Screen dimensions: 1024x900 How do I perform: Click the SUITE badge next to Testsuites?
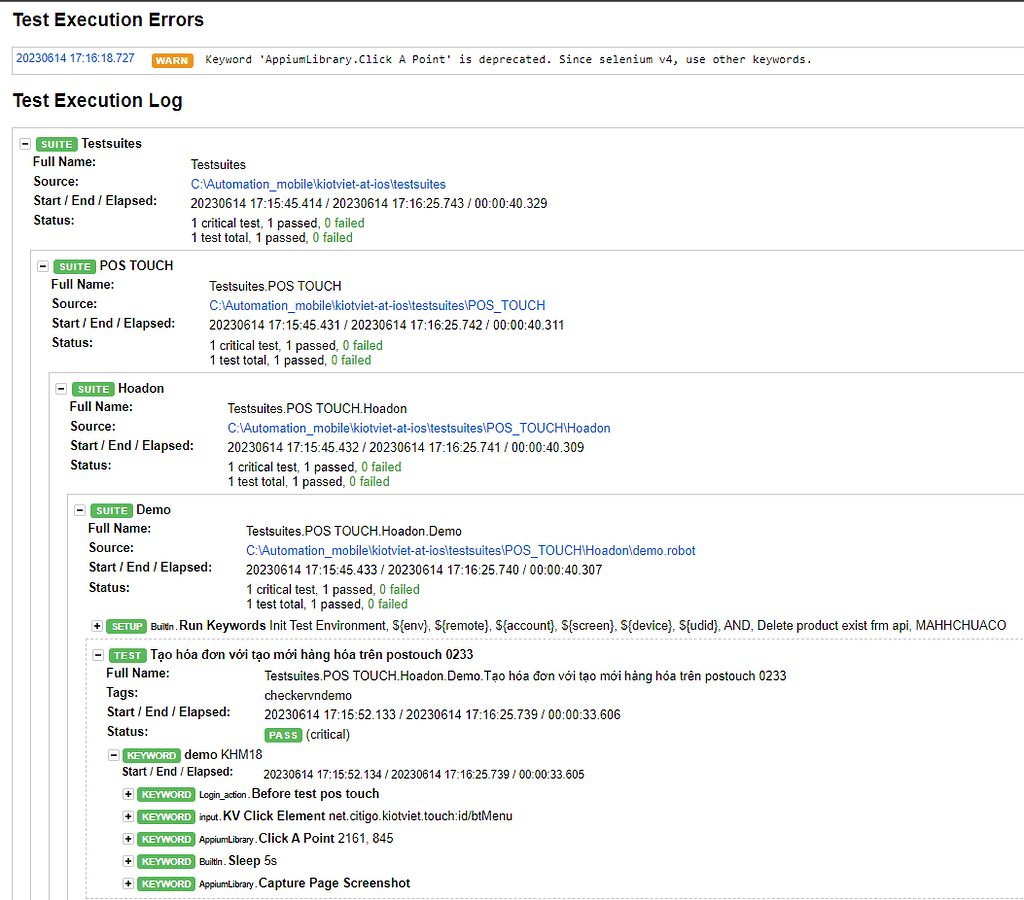tap(57, 144)
